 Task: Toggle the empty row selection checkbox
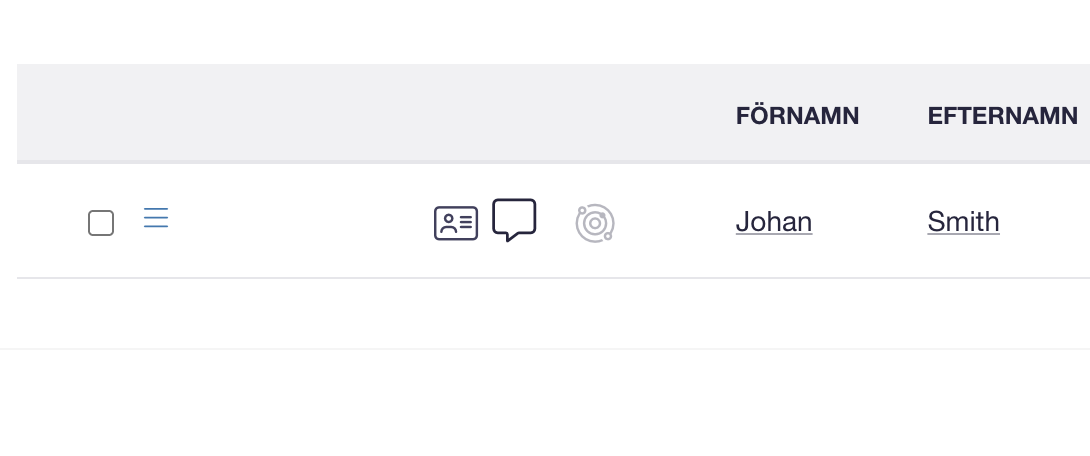[x=101, y=223]
